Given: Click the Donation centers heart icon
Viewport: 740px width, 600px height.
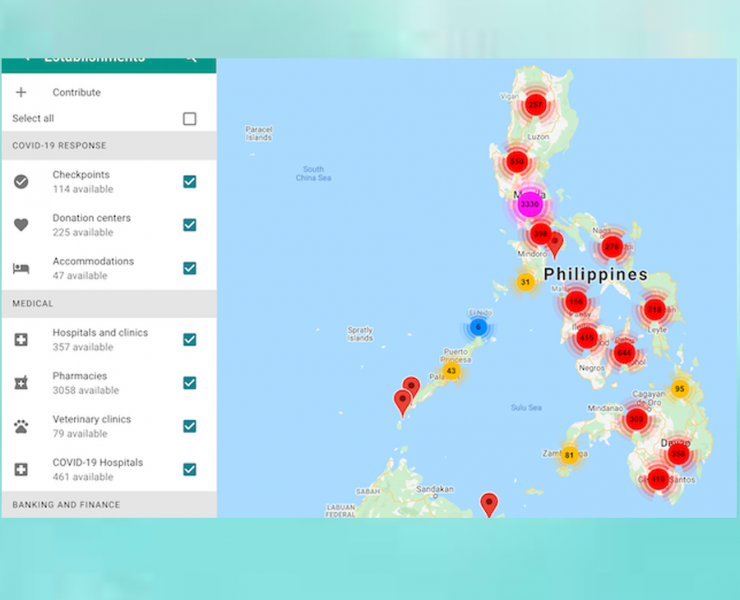Looking at the screenshot, I should [21, 225].
